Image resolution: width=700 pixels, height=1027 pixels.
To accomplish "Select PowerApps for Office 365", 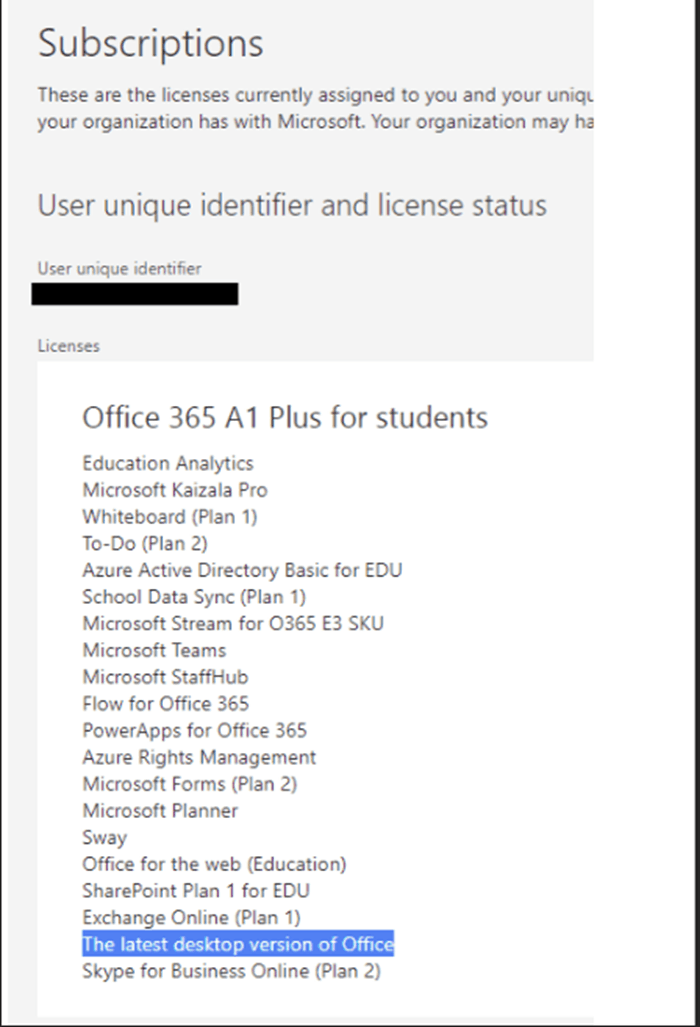I will click(194, 731).
